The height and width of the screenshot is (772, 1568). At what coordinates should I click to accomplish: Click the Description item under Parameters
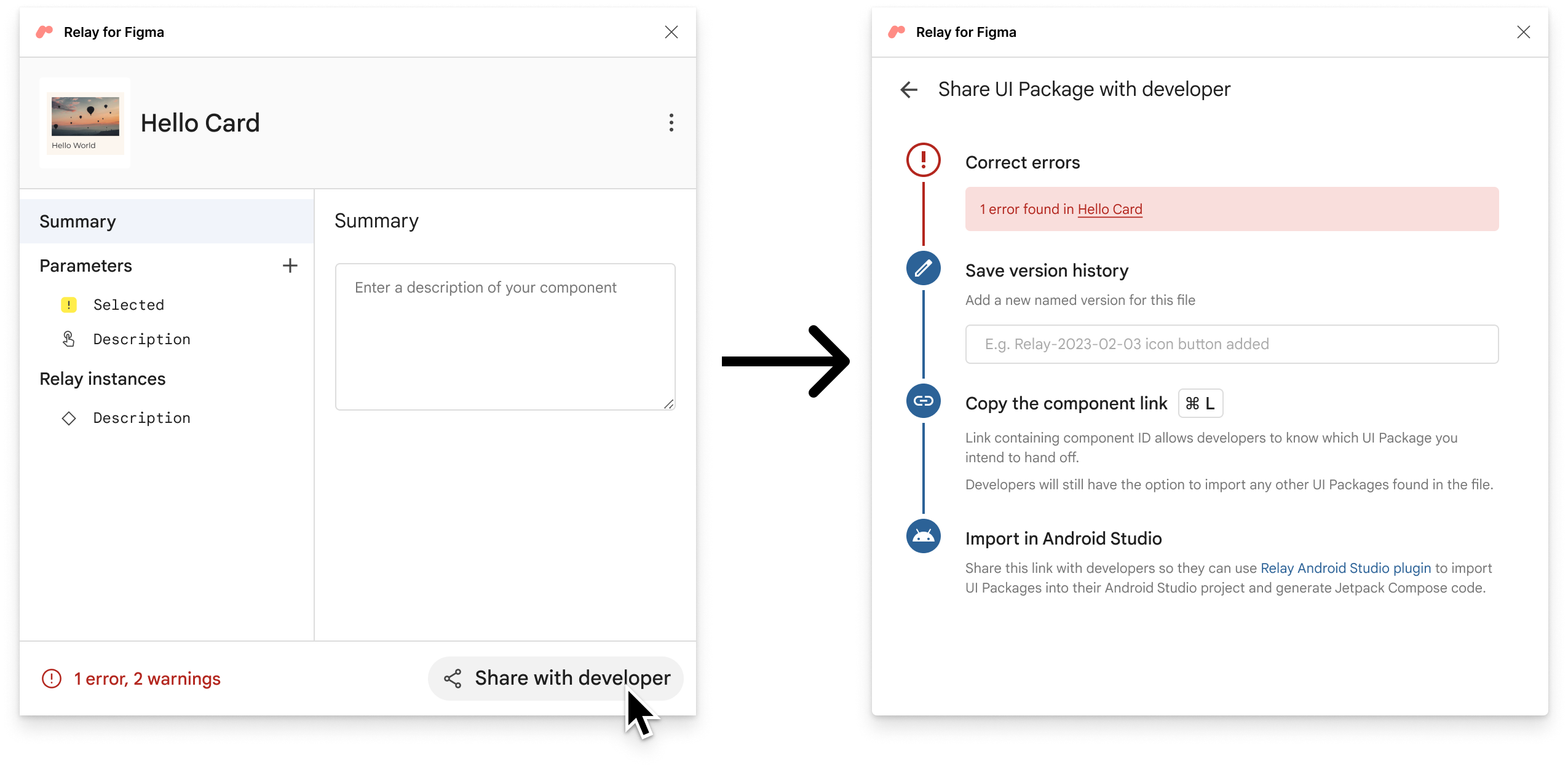click(x=142, y=339)
